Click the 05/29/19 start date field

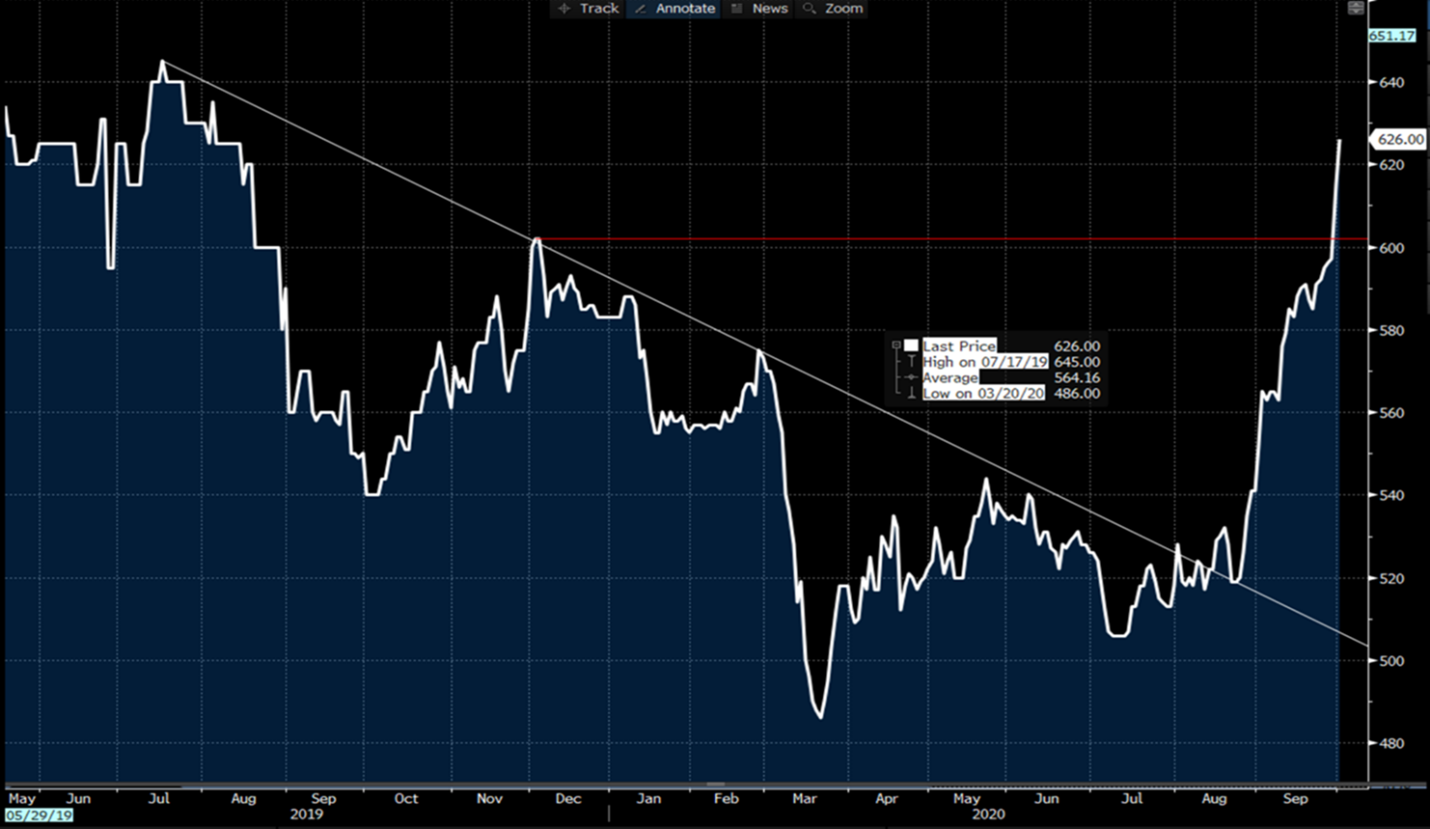pos(38,815)
